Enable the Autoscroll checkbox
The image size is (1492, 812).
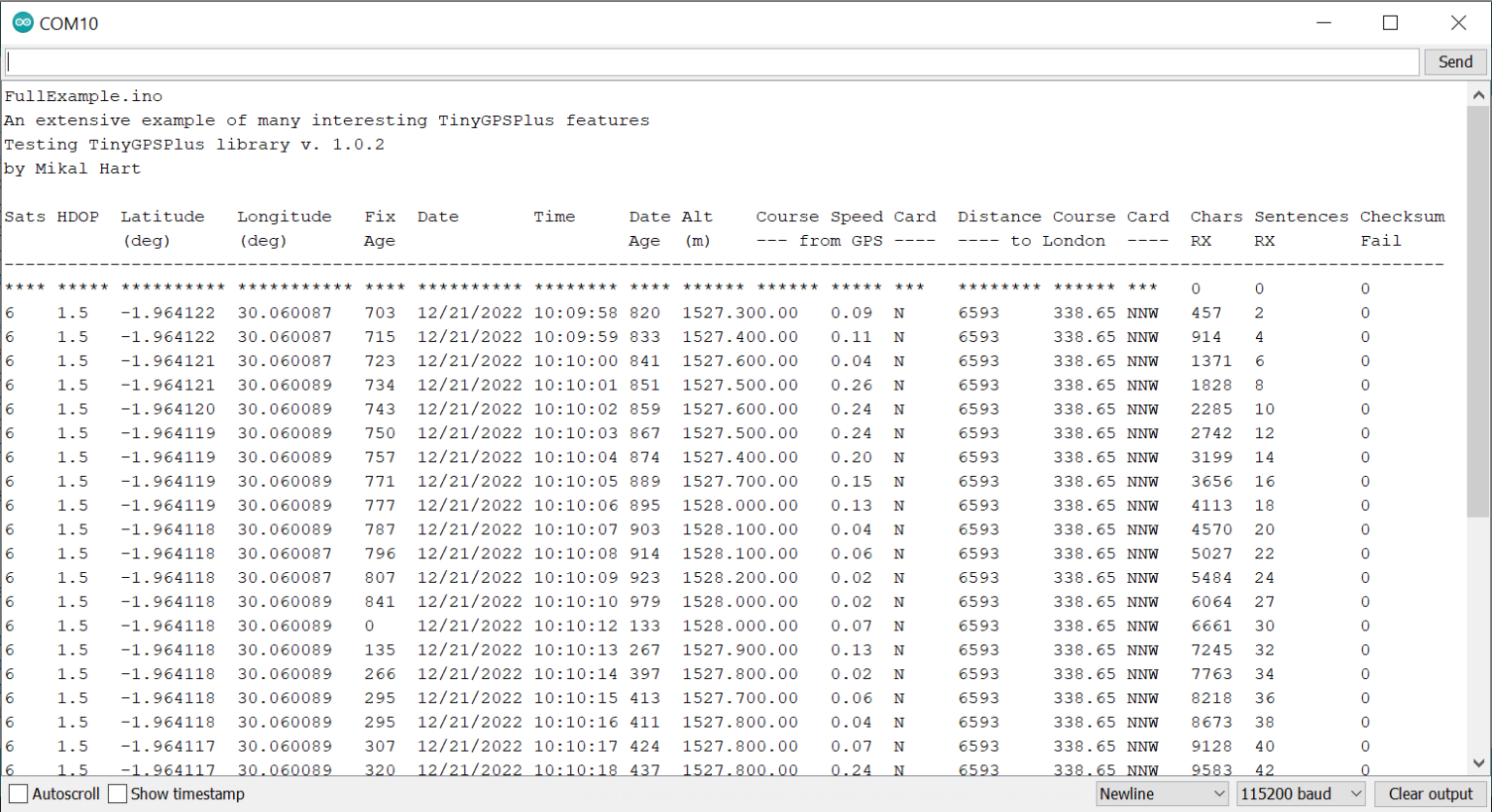coord(18,794)
